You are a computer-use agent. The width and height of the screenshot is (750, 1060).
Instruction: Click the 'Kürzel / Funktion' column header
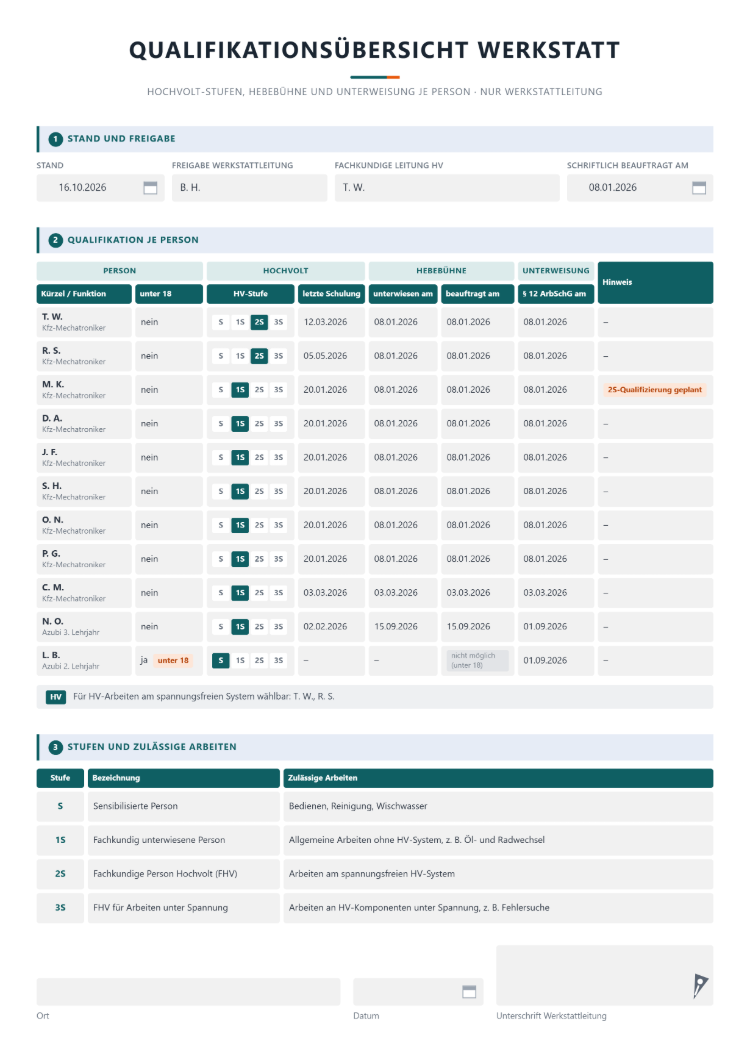pos(85,294)
